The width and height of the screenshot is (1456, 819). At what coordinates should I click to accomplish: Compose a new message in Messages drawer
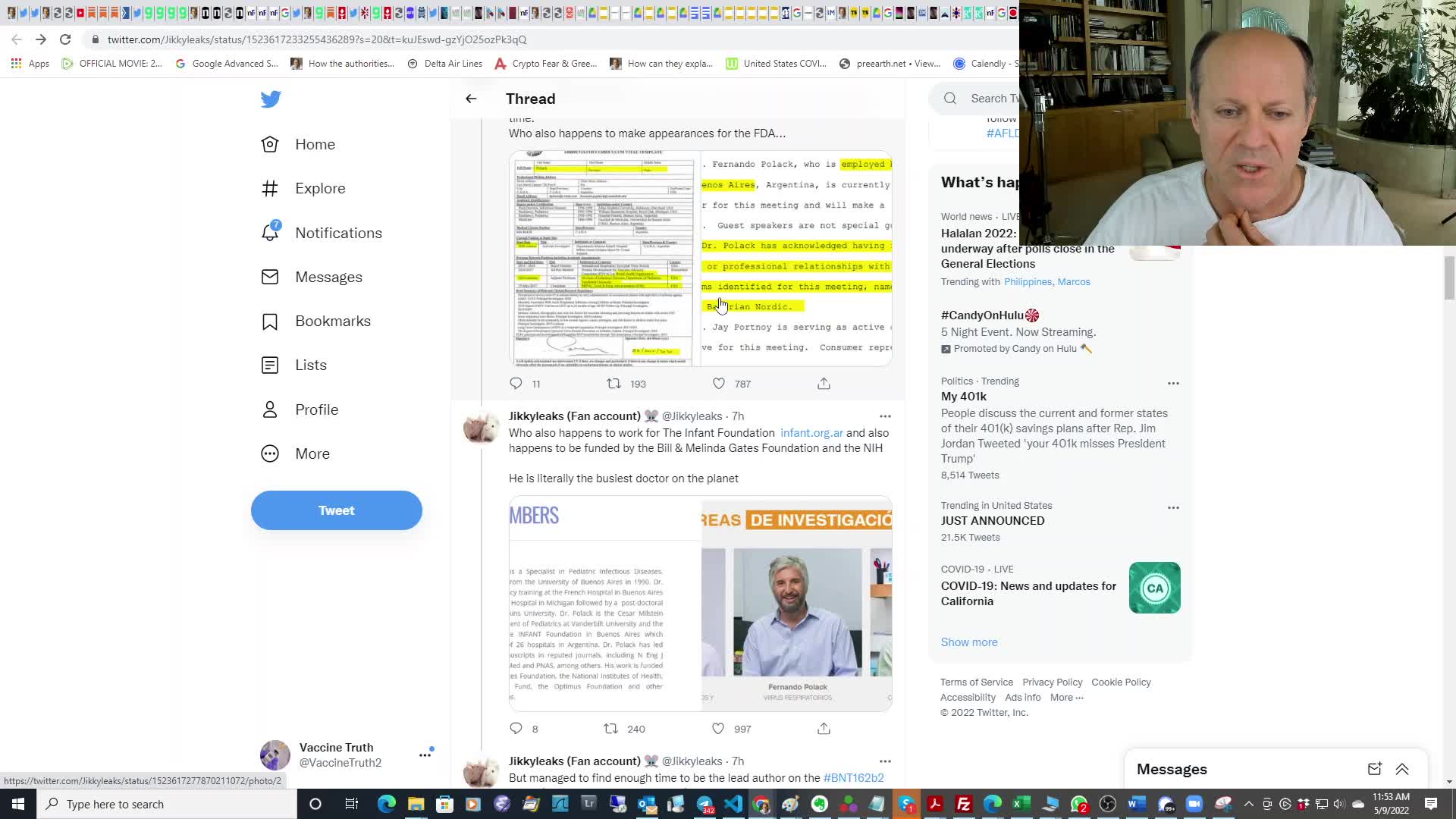click(1374, 769)
